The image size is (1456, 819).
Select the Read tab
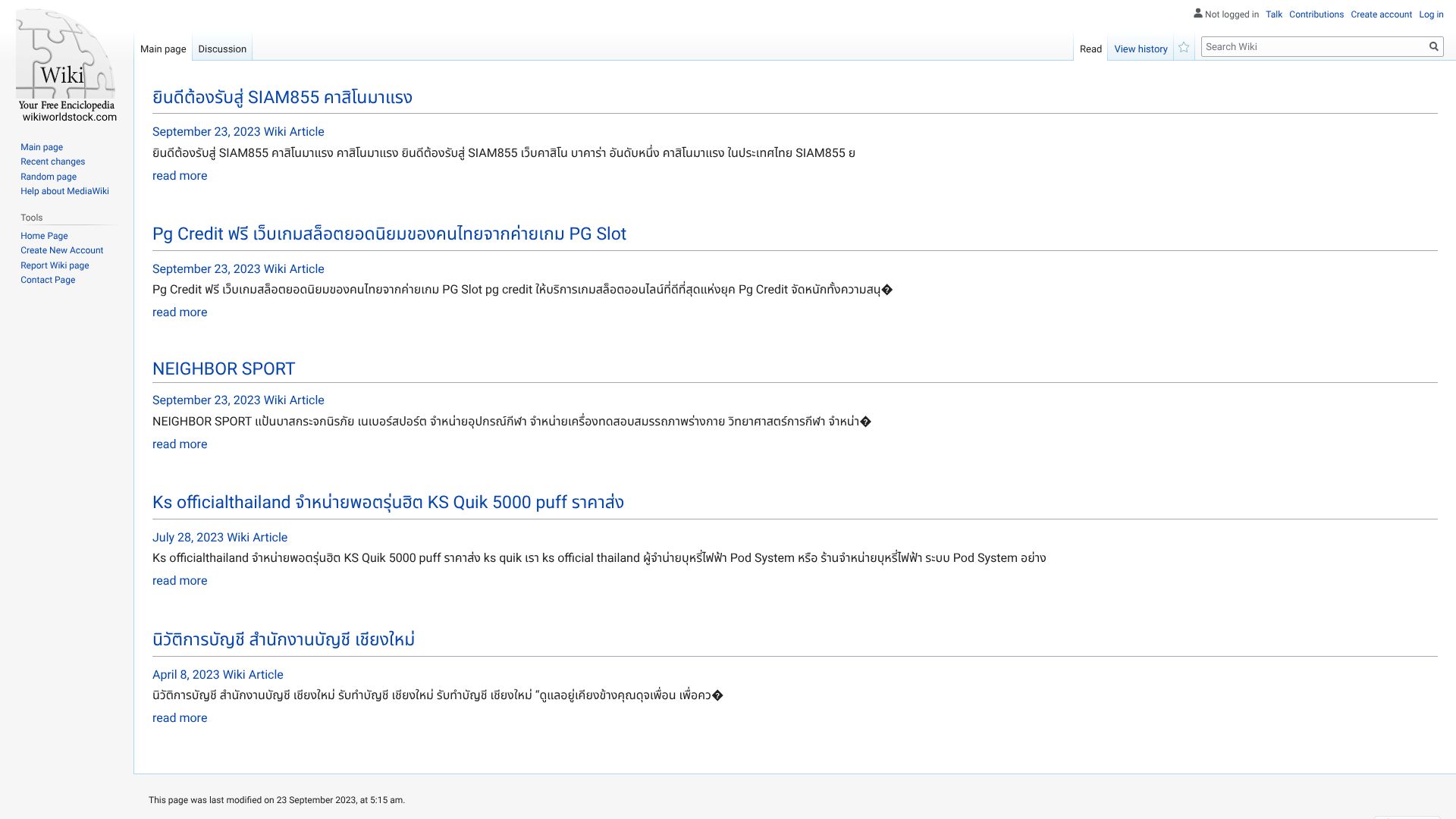coord(1090,49)
